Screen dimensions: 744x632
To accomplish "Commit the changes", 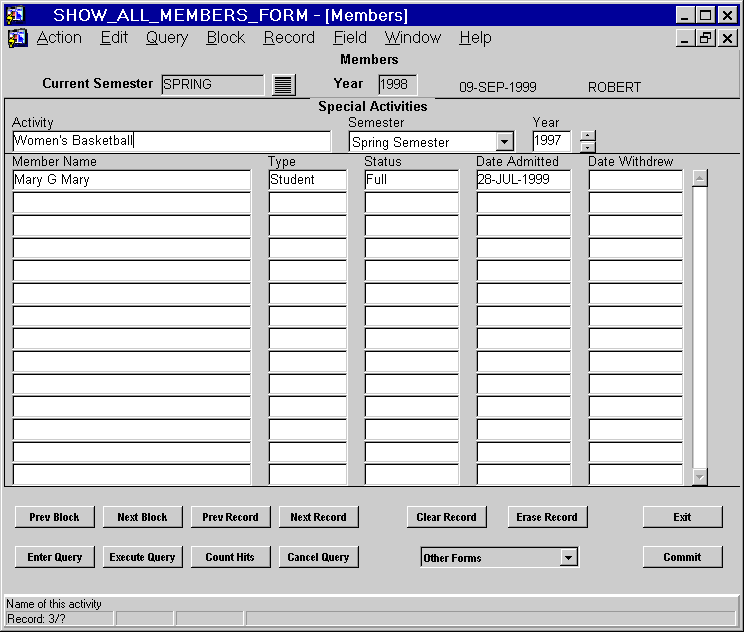I will coord(682,557).
